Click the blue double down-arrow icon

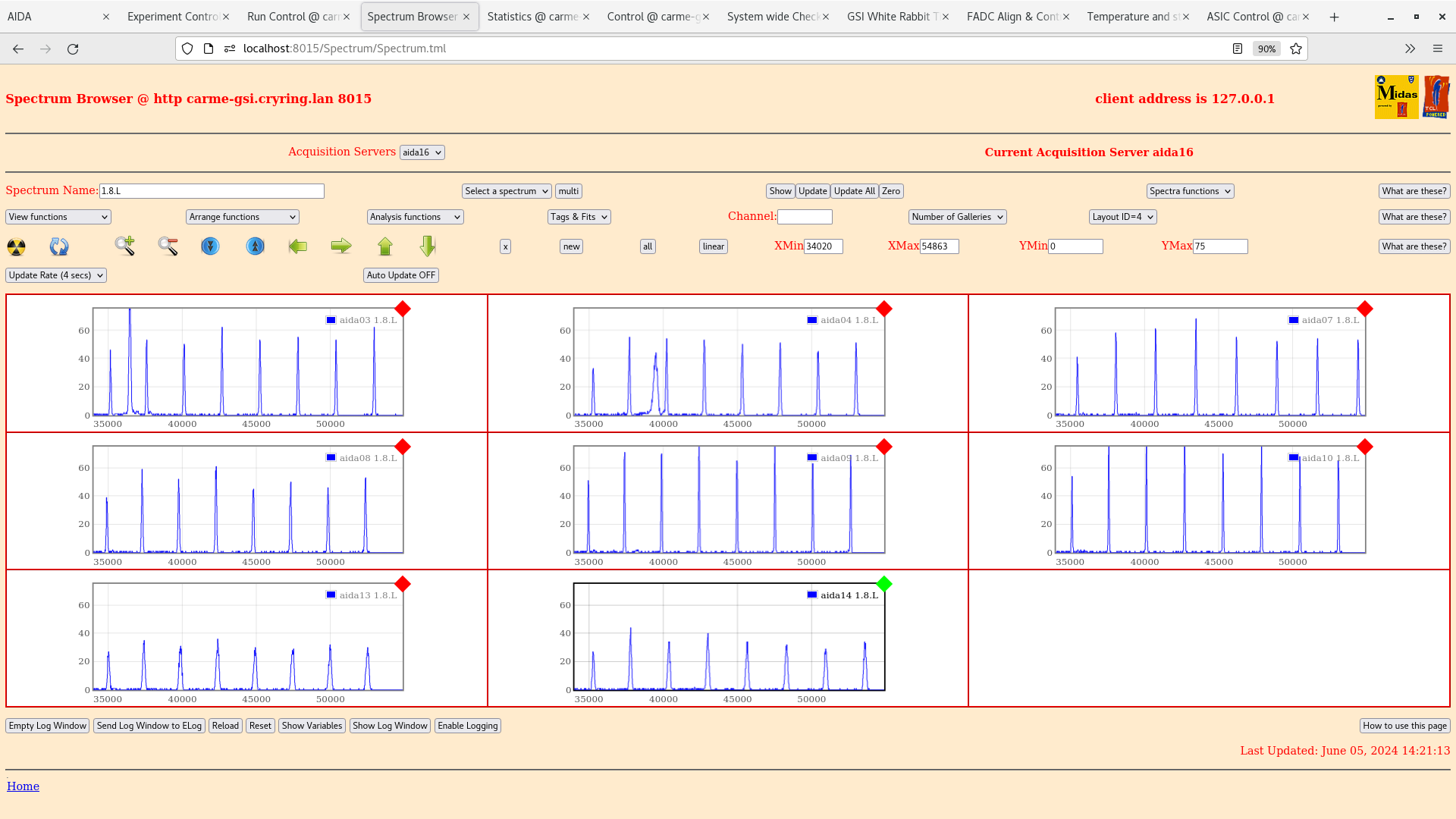click(210, 246)
